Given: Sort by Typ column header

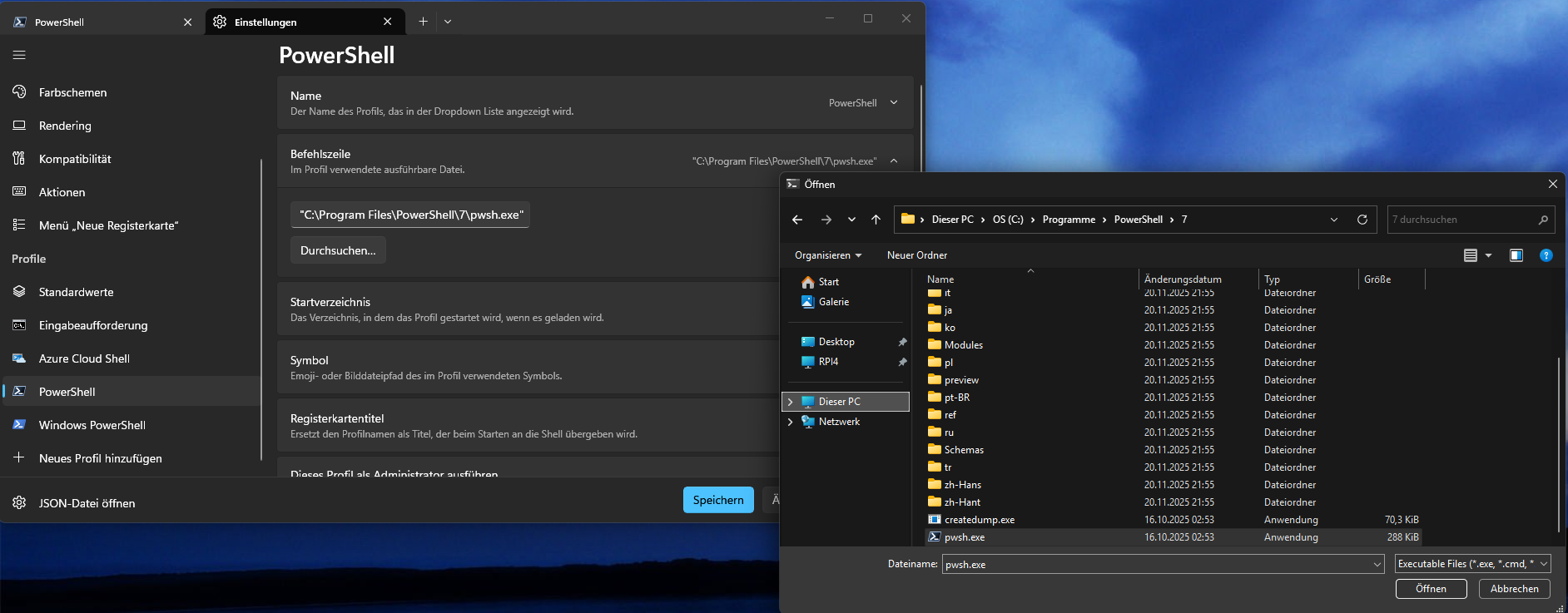Looking at the screenshot, I should click(x=1307, y=279).
